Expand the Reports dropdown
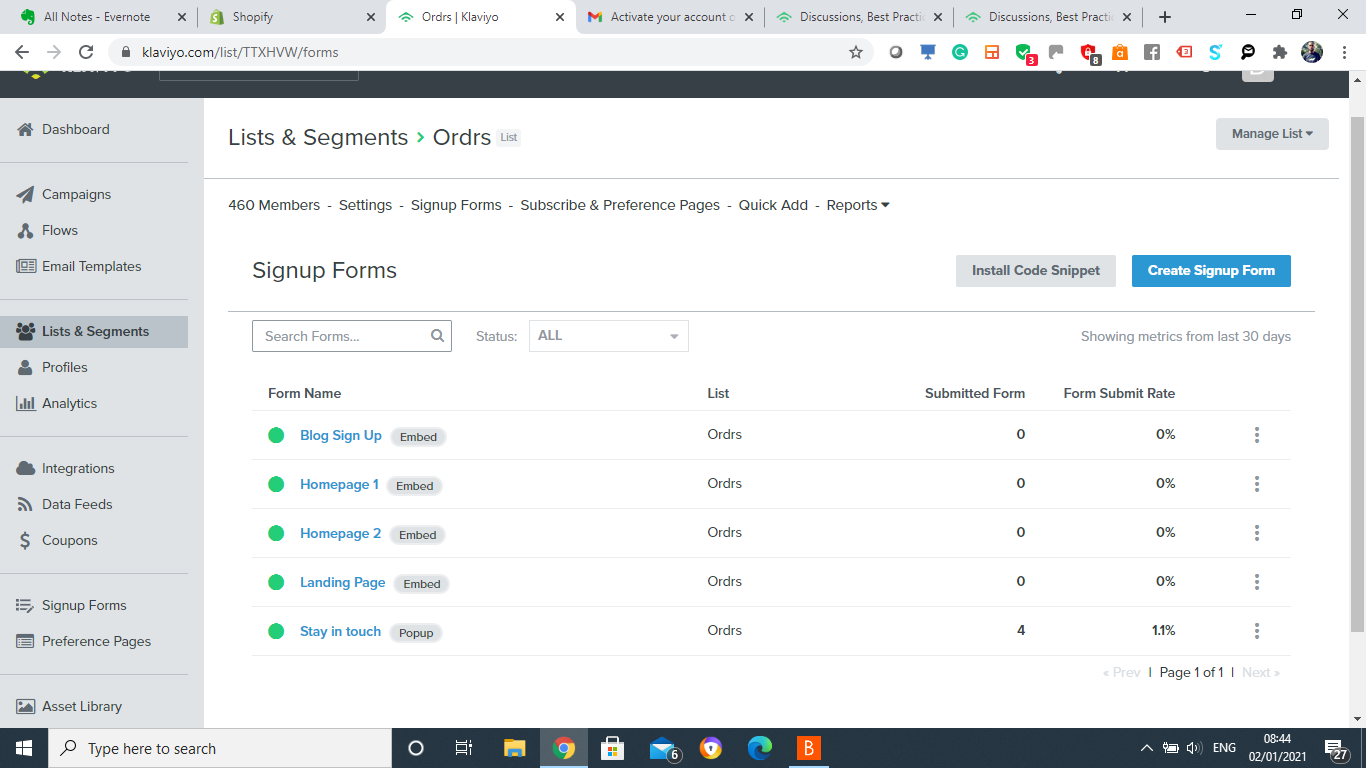The width and height of the screenshot is (1366, 768). pyautogui.click(x=858, y=205)
